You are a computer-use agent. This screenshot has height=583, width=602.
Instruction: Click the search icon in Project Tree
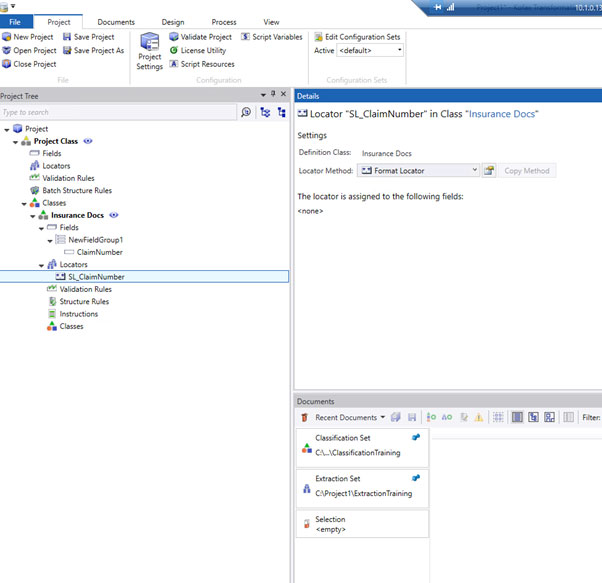coord(246,113)
